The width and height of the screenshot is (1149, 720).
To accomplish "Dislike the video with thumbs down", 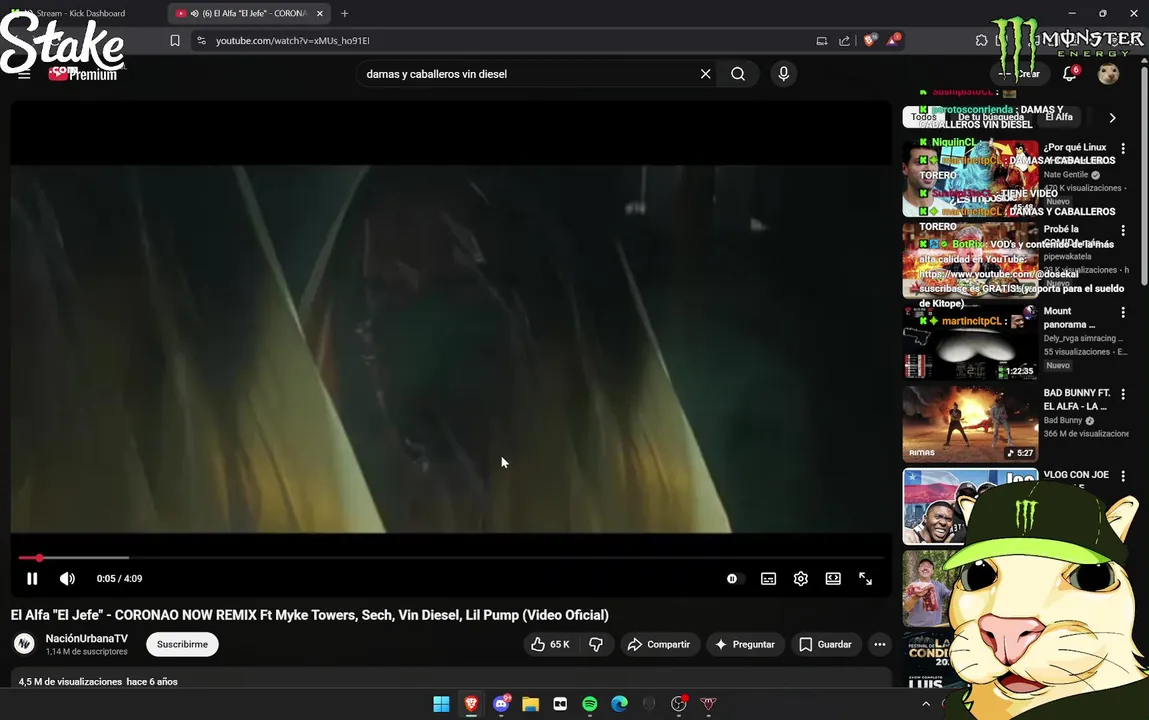I will [x=596, y=645].
